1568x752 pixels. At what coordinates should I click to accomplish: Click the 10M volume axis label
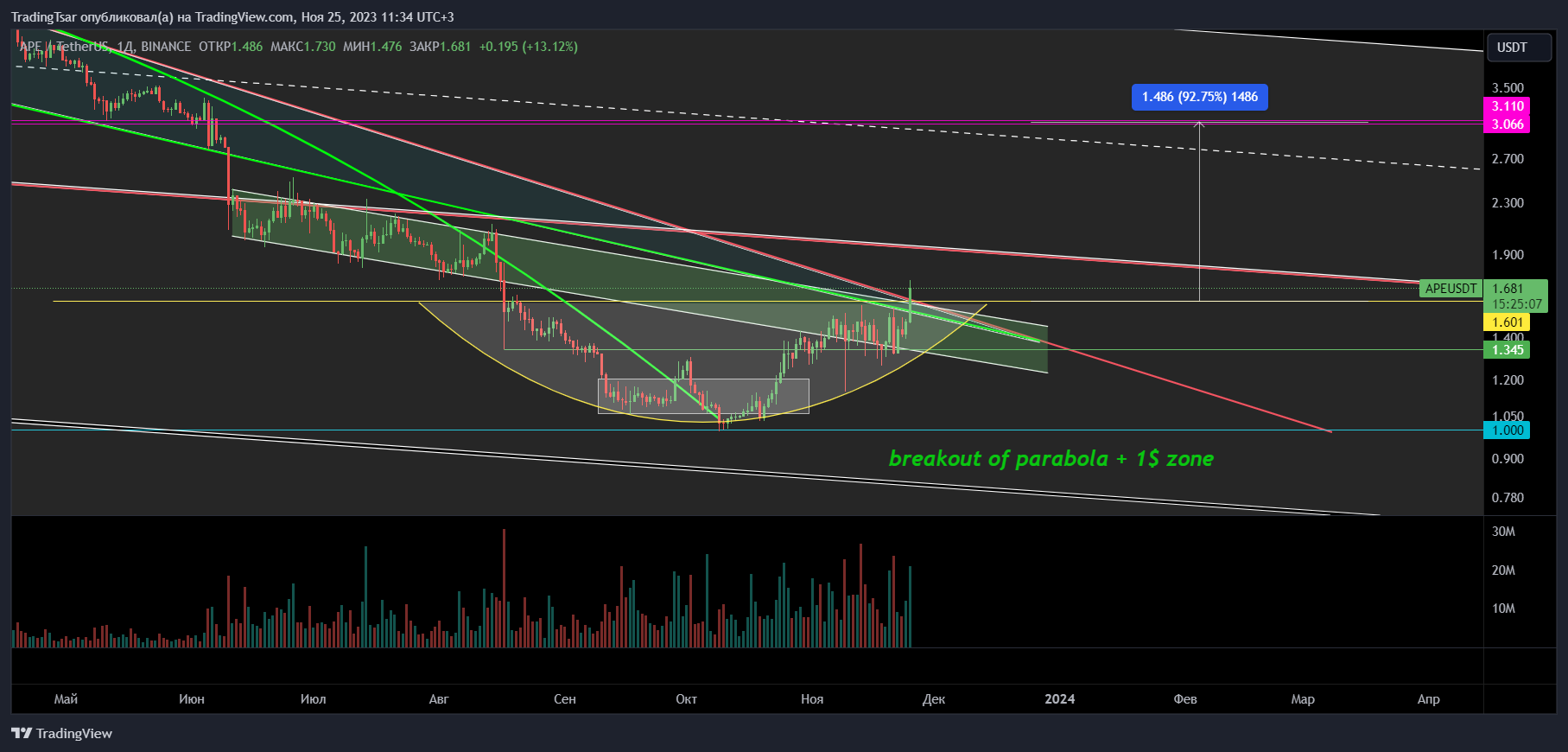pyautogui.click(x=1503, y=609)
